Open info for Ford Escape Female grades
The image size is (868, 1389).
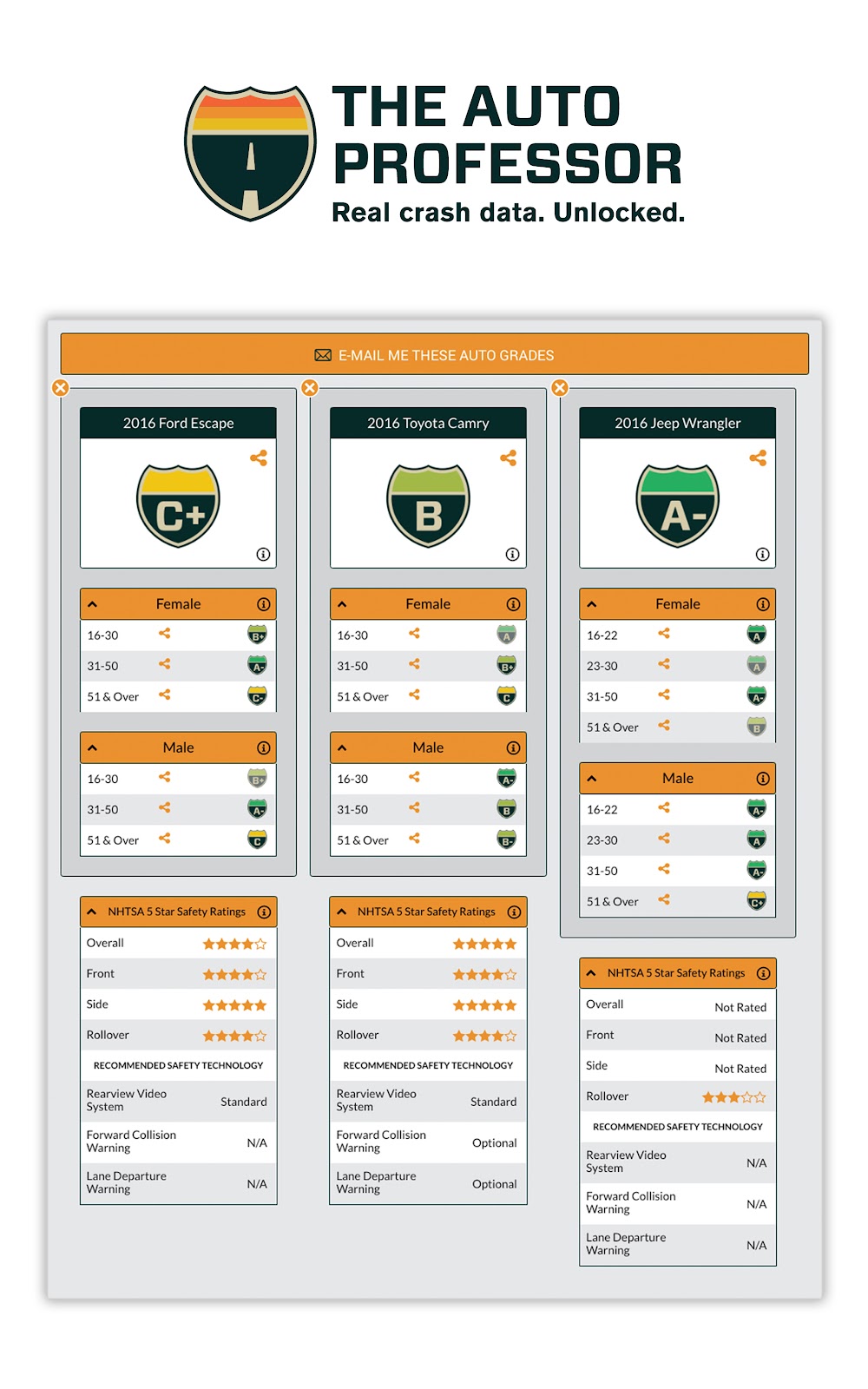tap(263, 604)
